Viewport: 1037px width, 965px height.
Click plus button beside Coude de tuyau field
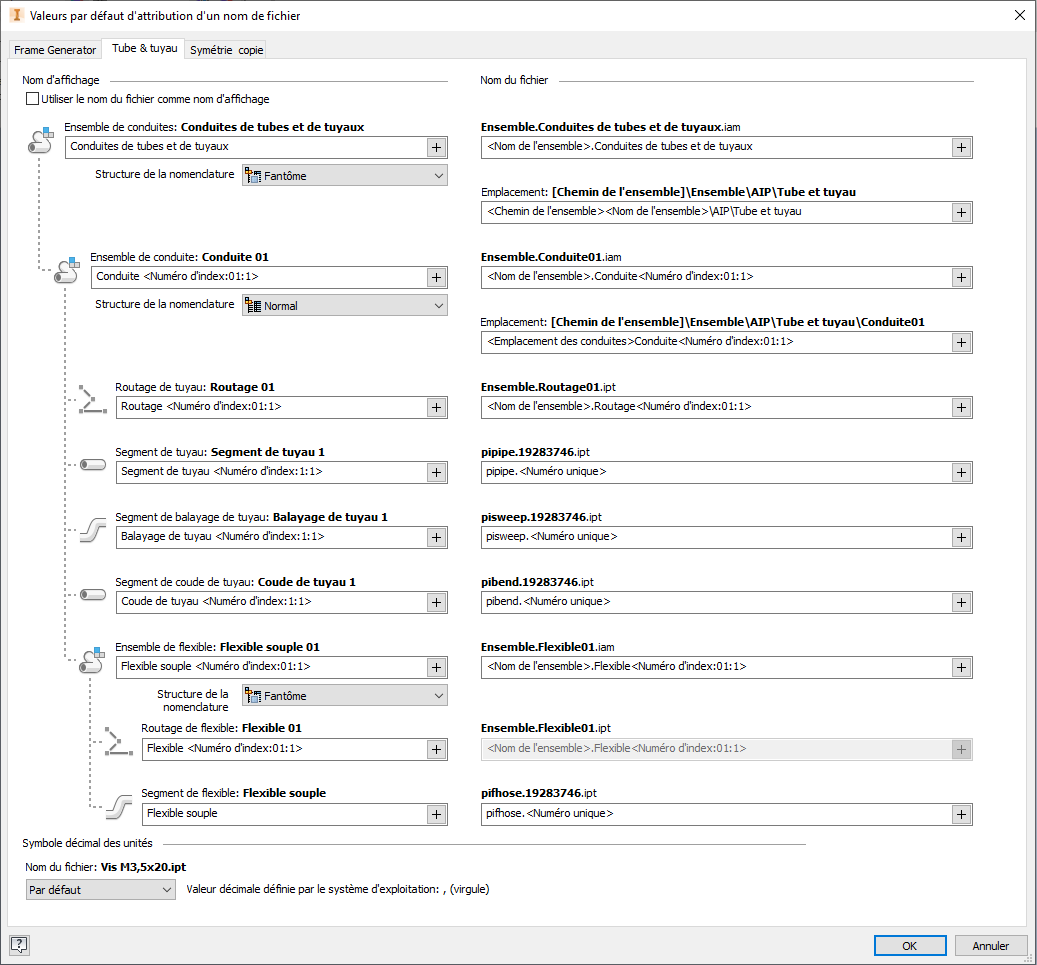(x=436, y=602)
